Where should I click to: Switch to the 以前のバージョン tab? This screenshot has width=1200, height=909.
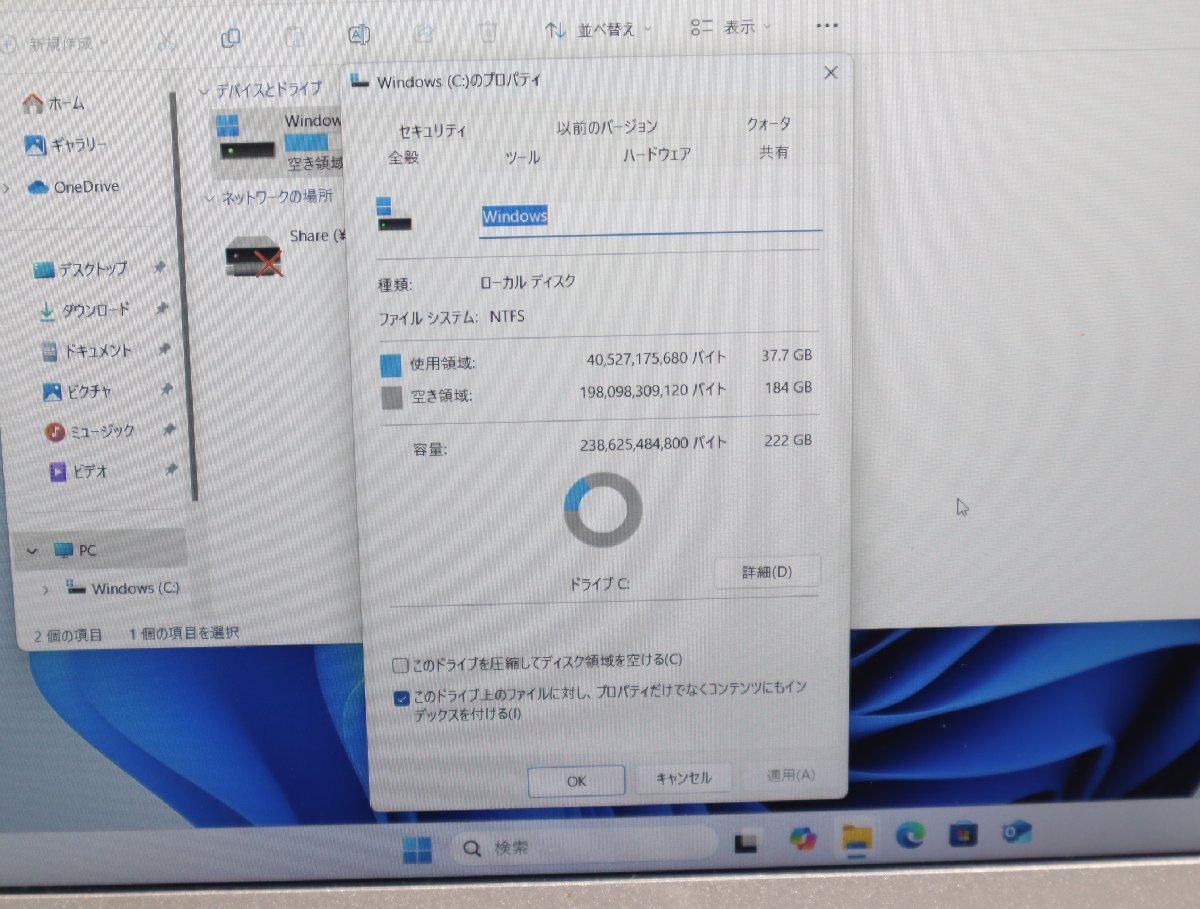tap(607, 127)
